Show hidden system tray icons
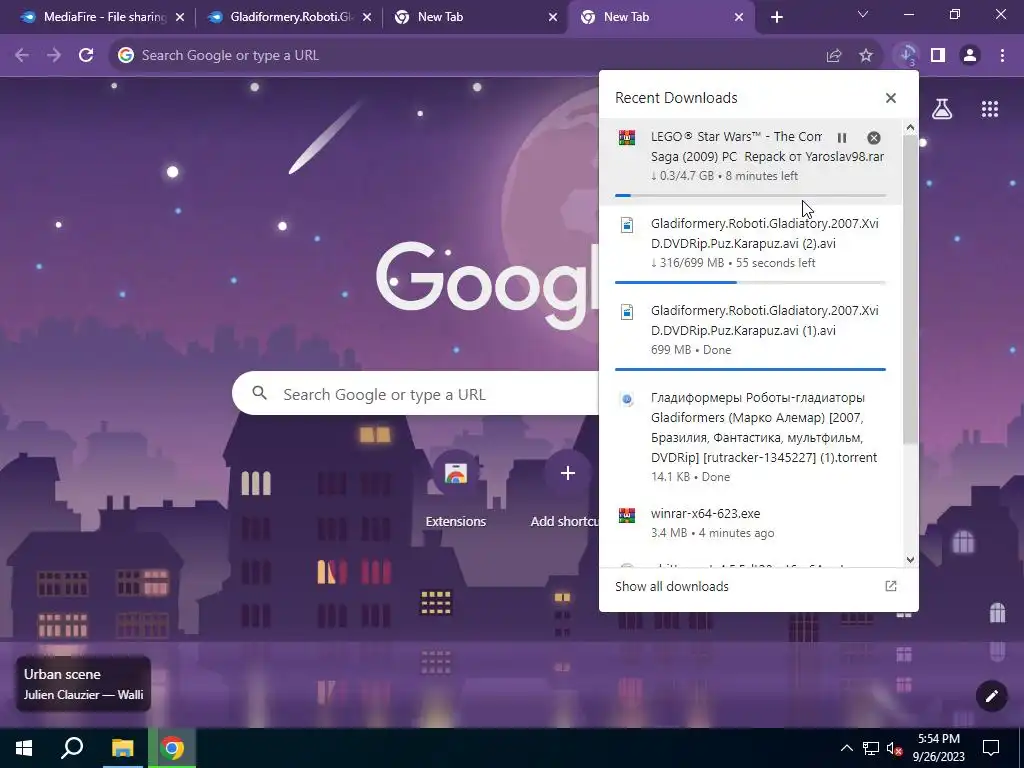The width and height of the screenshot is (1024, 768). (846, 748)
